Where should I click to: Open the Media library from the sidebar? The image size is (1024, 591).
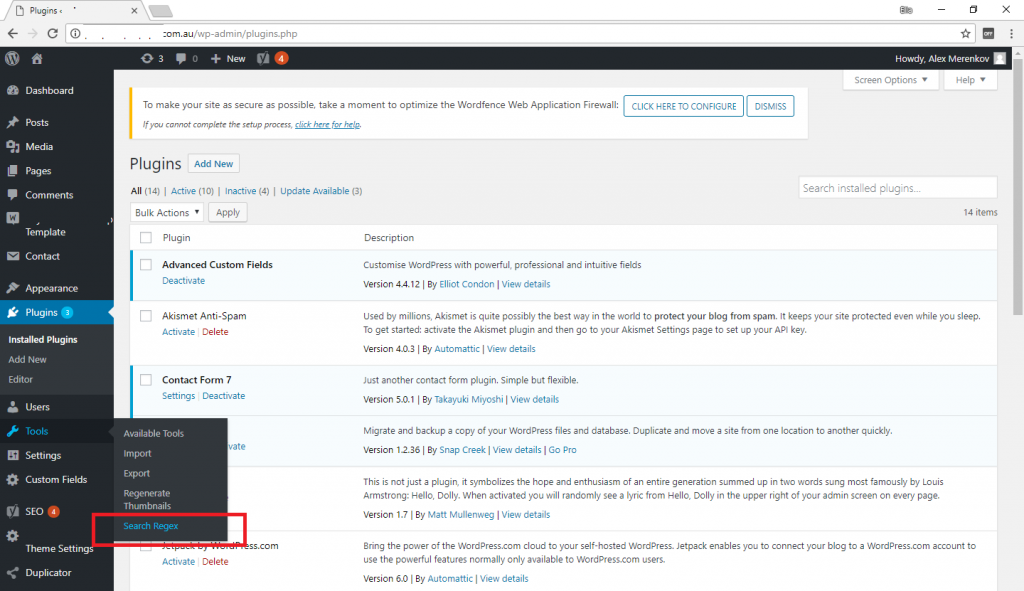pos(30,146)
